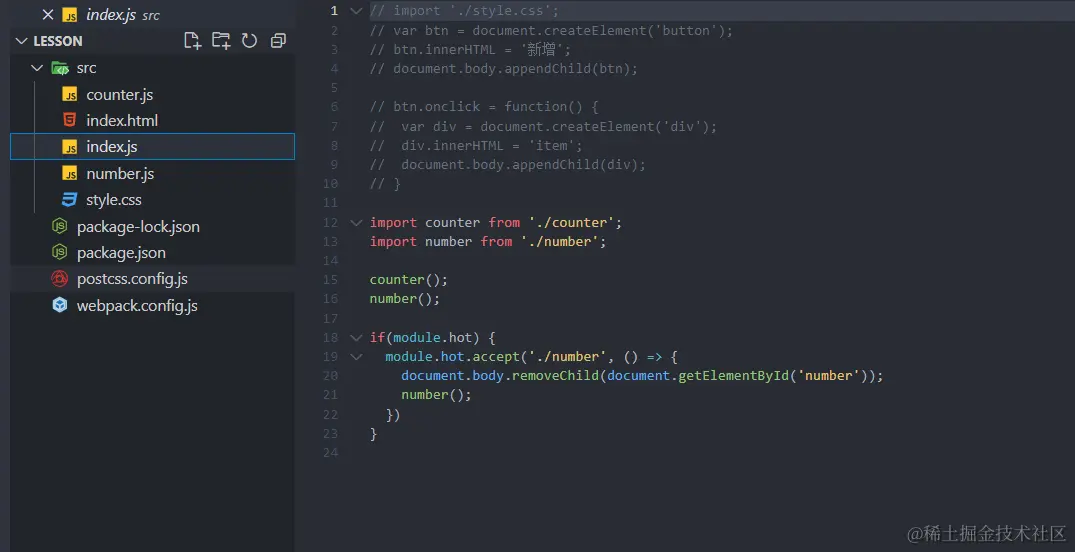Open style.css in the file tree
This screenshot has width=1075, height=552.
click(152, 200)
